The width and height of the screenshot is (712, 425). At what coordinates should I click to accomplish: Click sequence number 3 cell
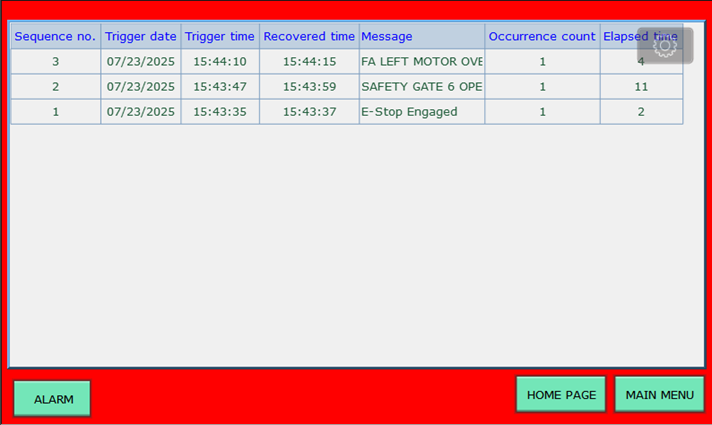point(55,61)
